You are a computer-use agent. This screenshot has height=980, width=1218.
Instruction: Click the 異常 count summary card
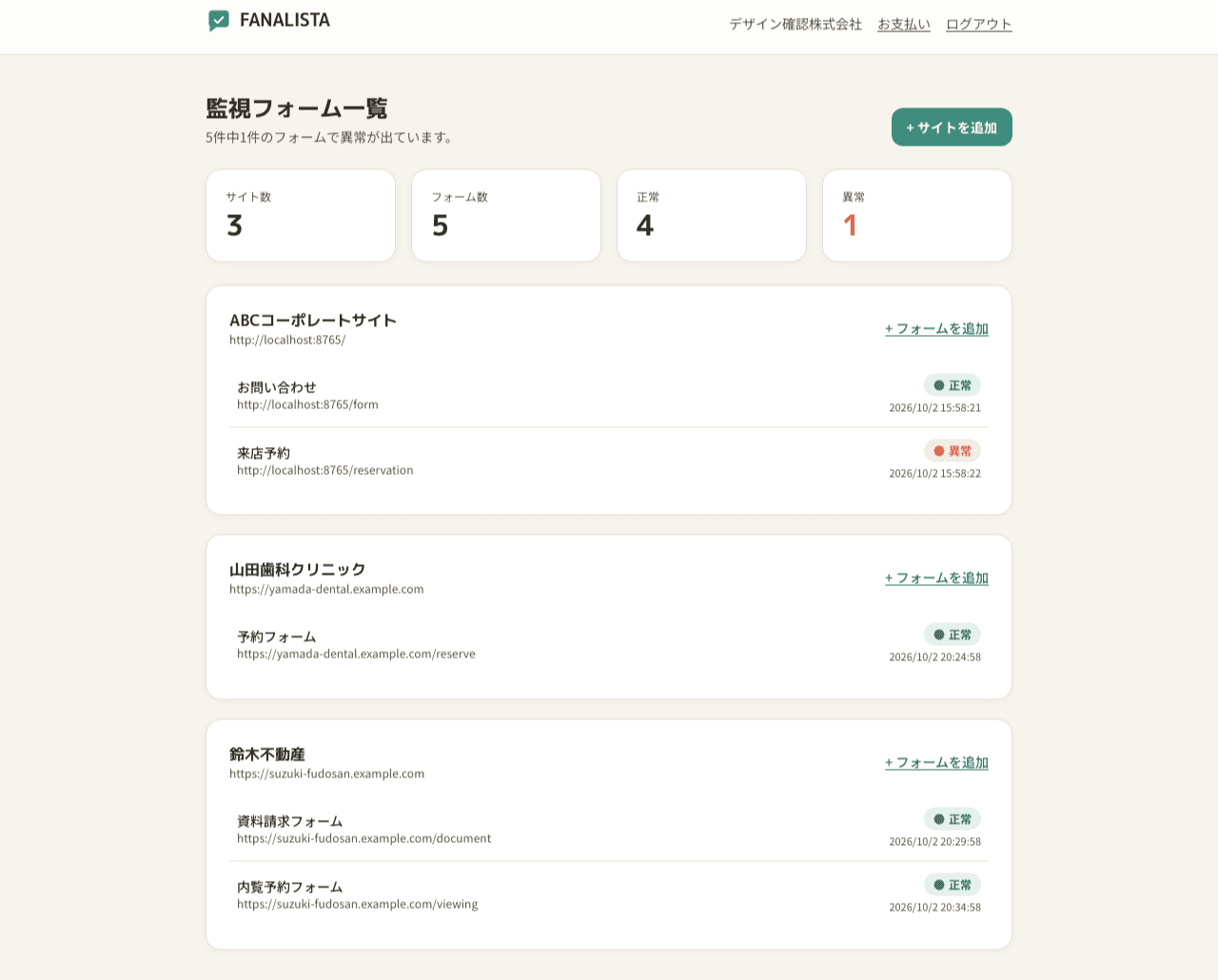click(917, 216)
